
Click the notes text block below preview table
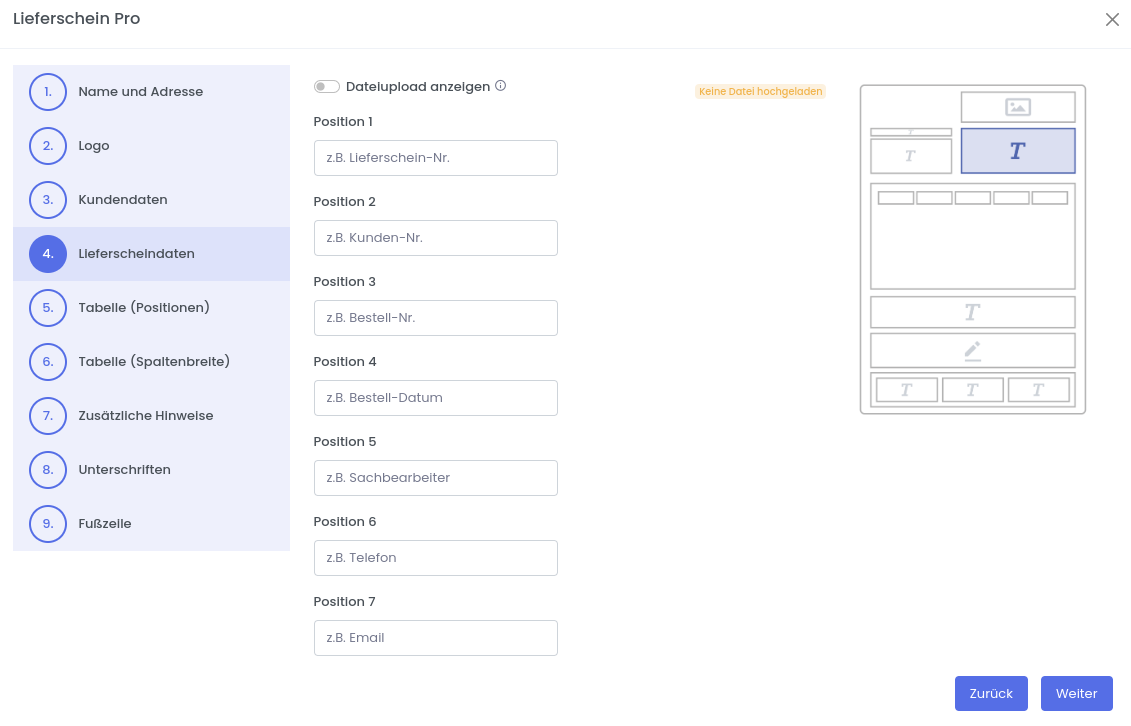click(x=972, y=312)
